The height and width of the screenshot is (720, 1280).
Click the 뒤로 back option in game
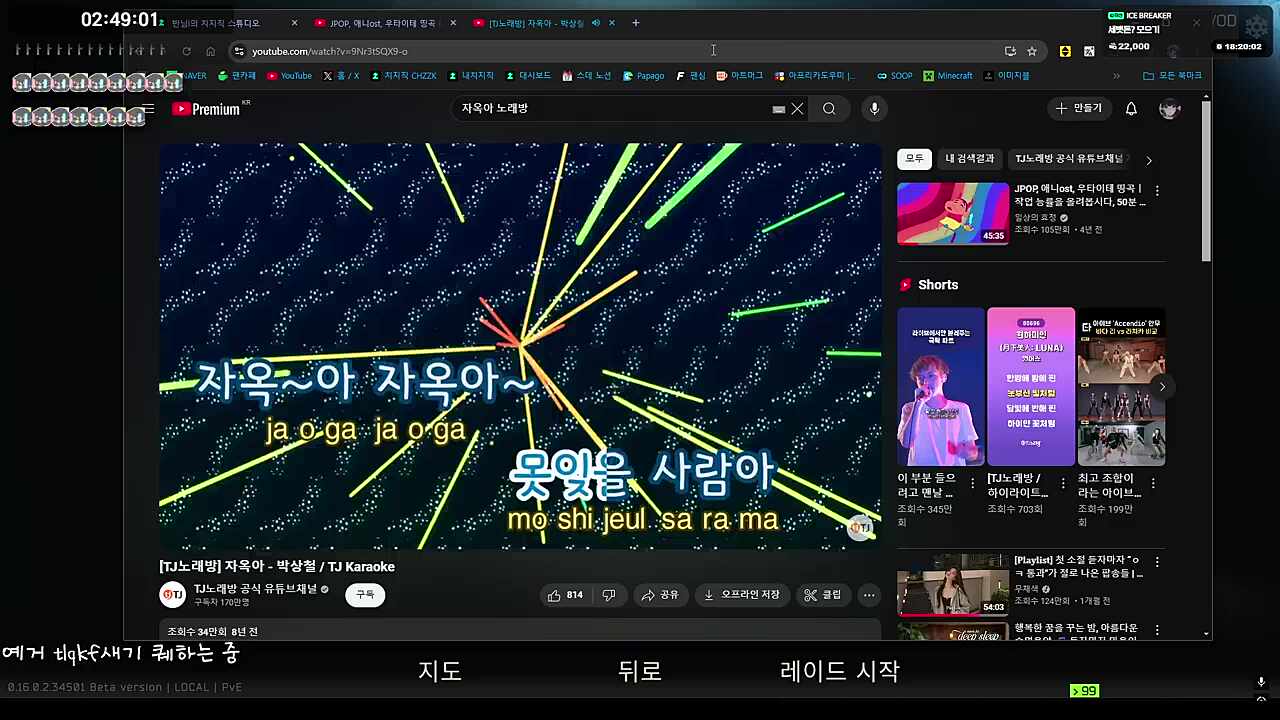pos(640,671)
